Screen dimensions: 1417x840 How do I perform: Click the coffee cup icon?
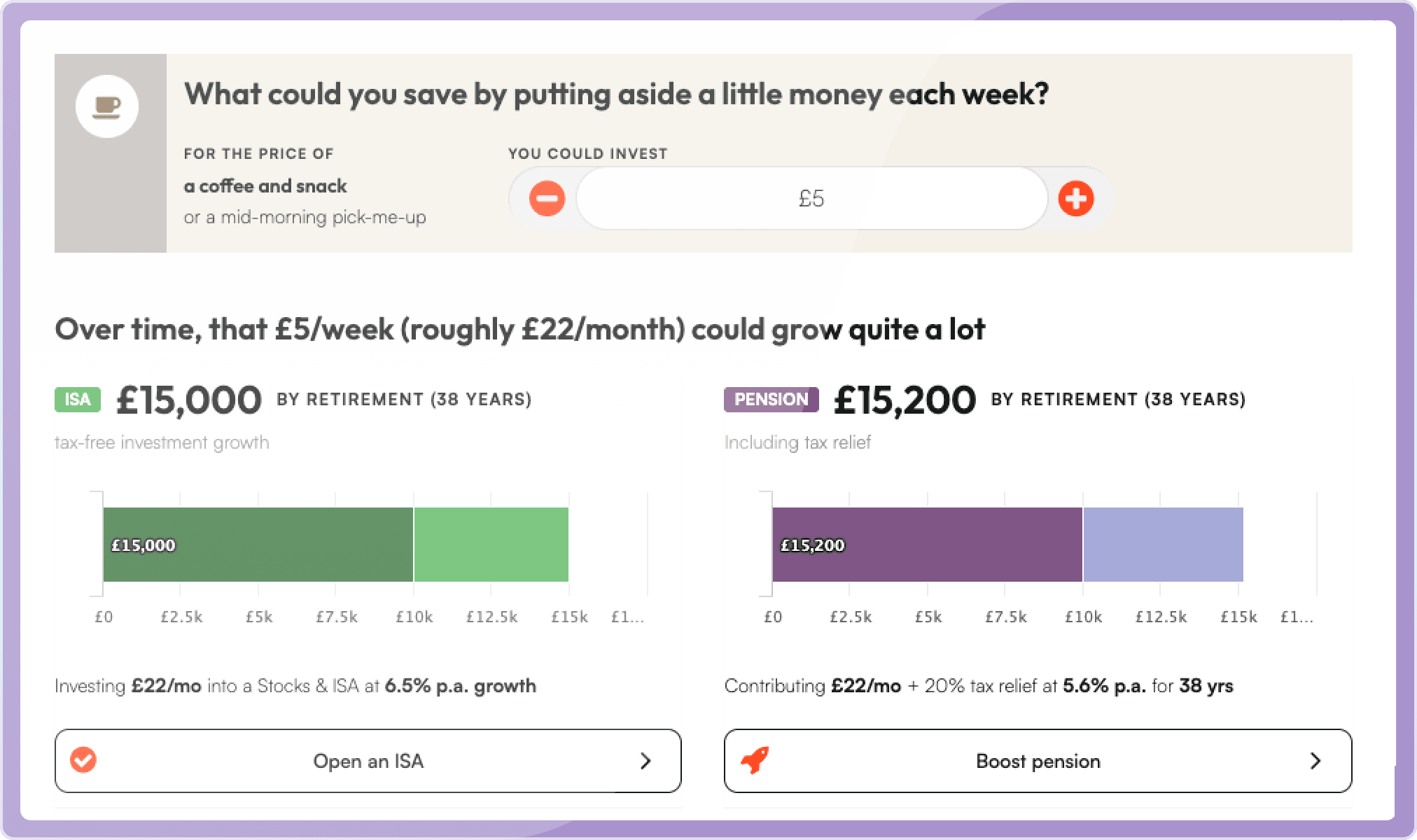click(107, 106)
